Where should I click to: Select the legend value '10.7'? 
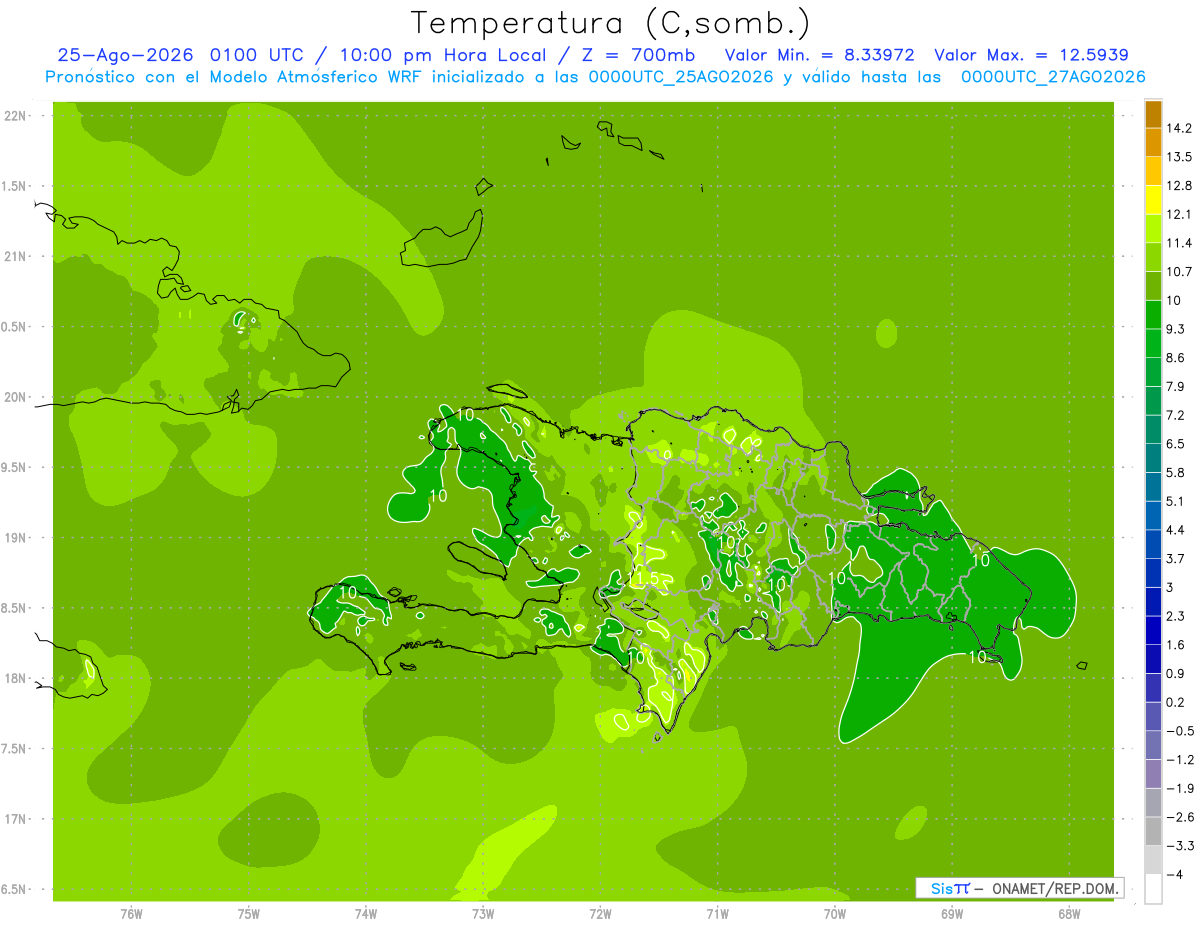coord(1180,272)
